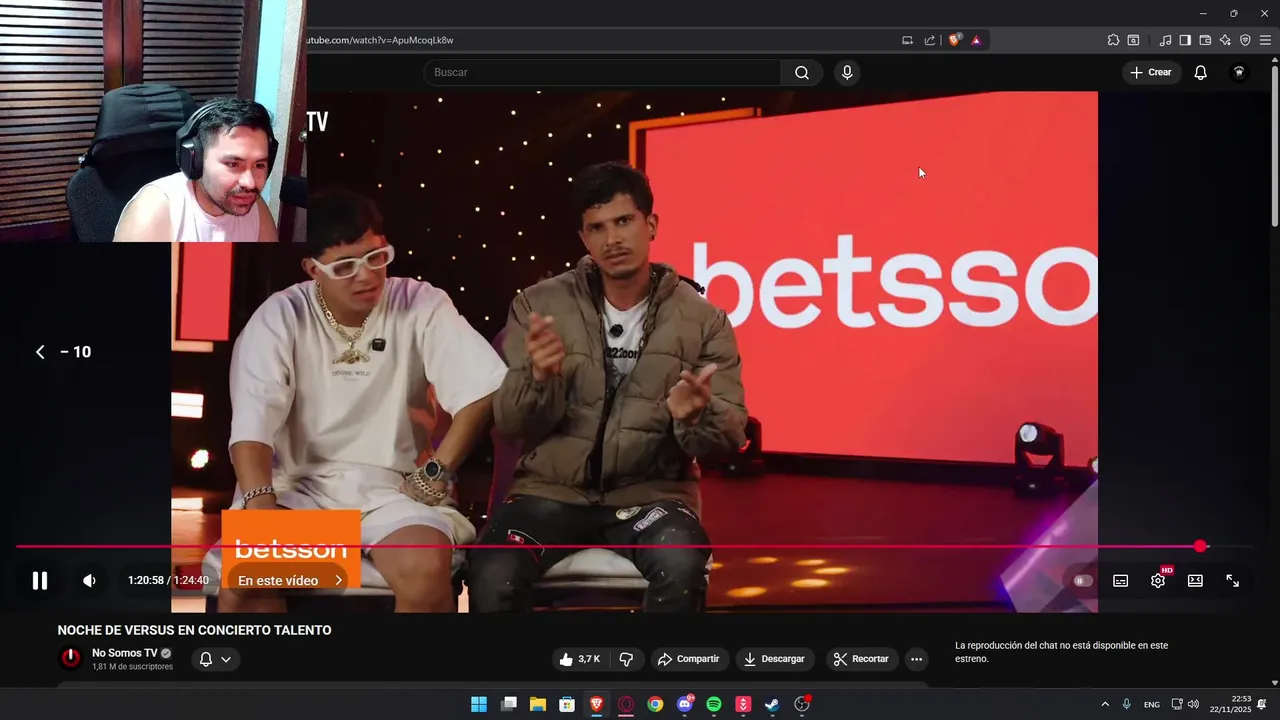Click the 'Descargar' download button
The width and height of the screenshot is (1280, 720).
click(775, 659)
